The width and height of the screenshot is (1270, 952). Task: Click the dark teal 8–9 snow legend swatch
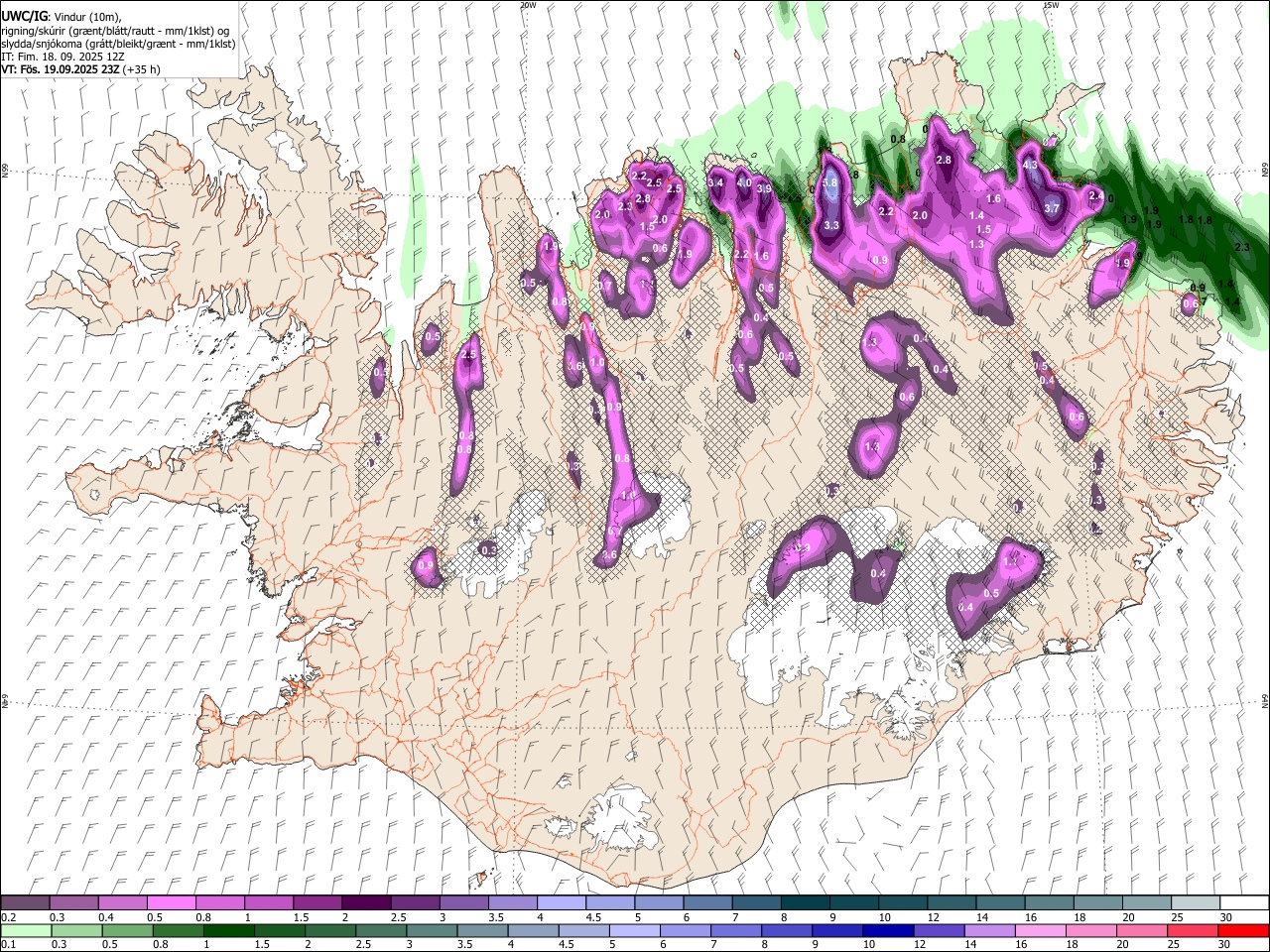tap(805, 903)
